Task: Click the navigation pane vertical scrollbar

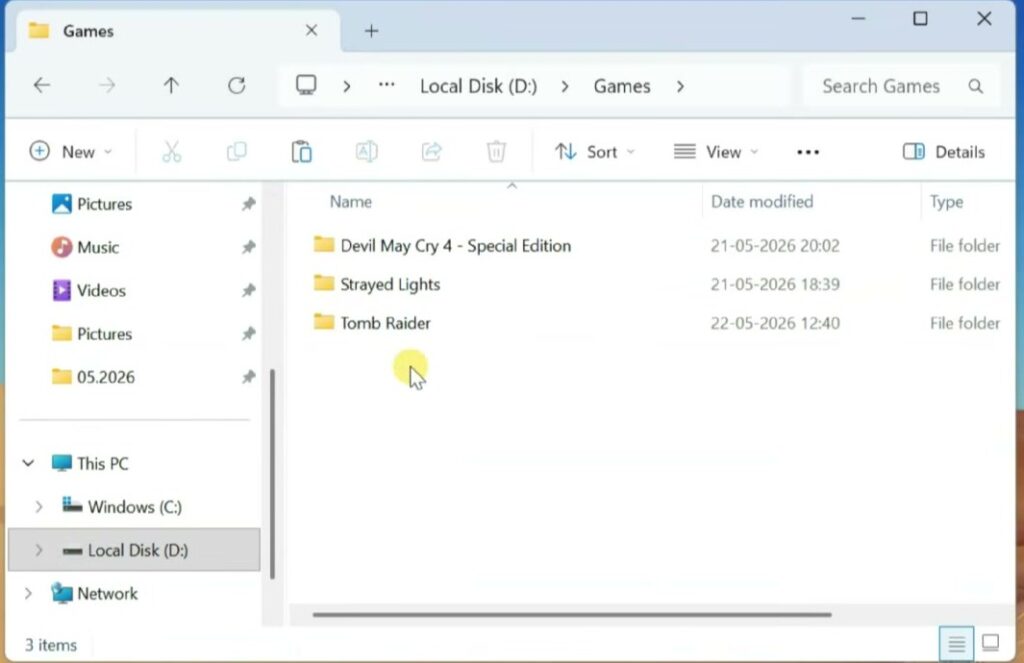Action: tap(272, 474)
